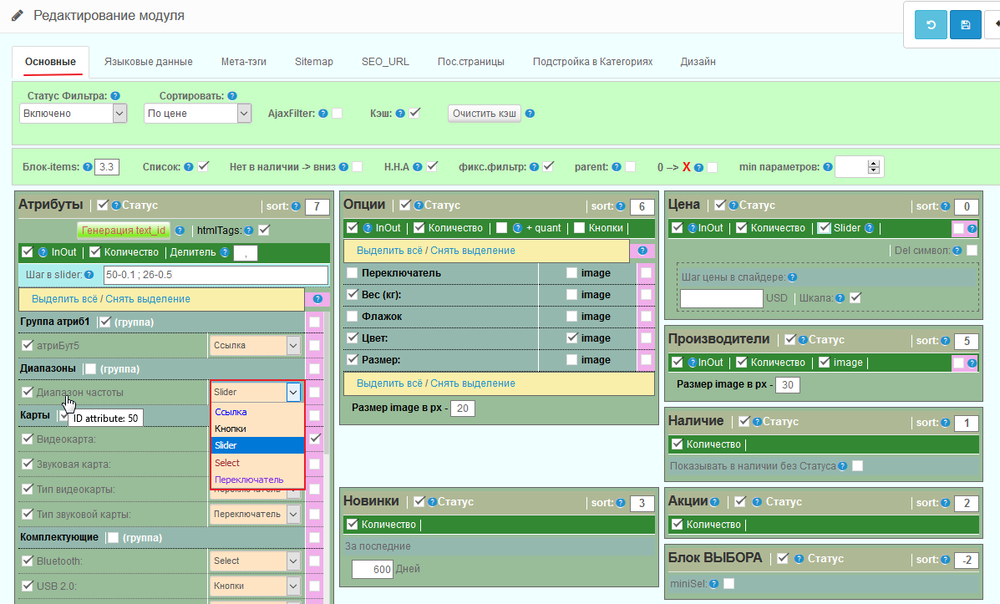1000x604 pixels.
Task: Click the Шаг в slider input field
Action: [216, 275]
